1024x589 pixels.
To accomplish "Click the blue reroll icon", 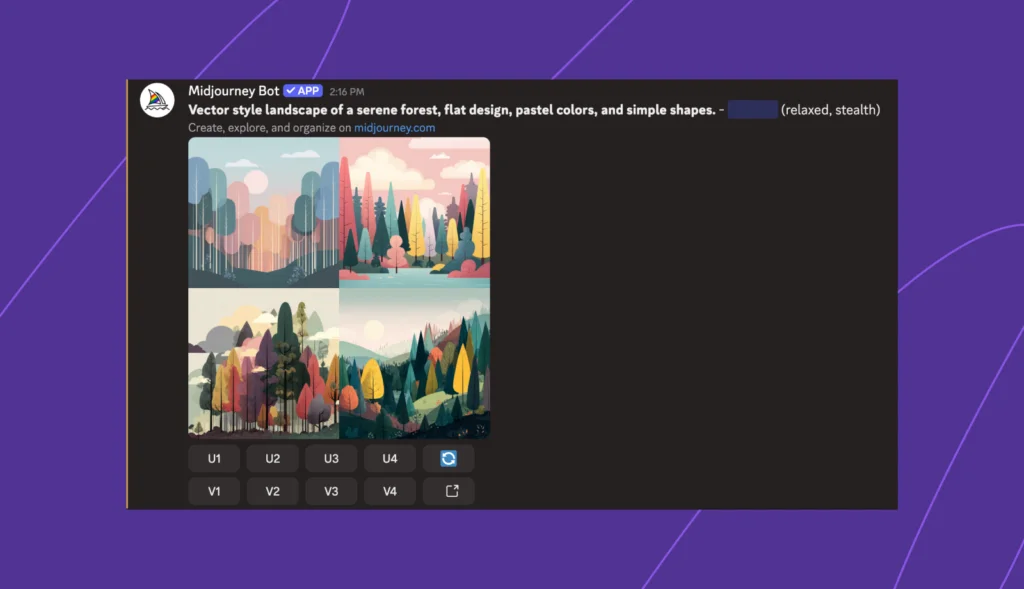I will tap(448, 458).
